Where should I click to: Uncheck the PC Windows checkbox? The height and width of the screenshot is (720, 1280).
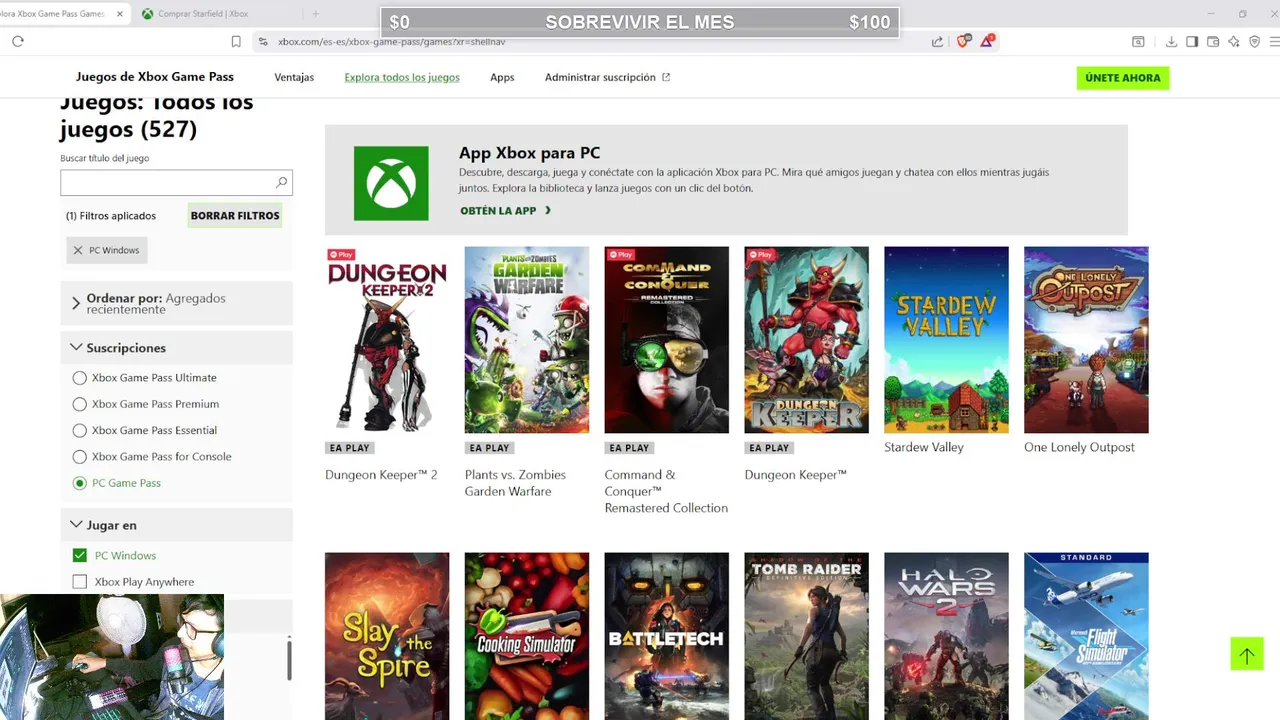(80, 555)
